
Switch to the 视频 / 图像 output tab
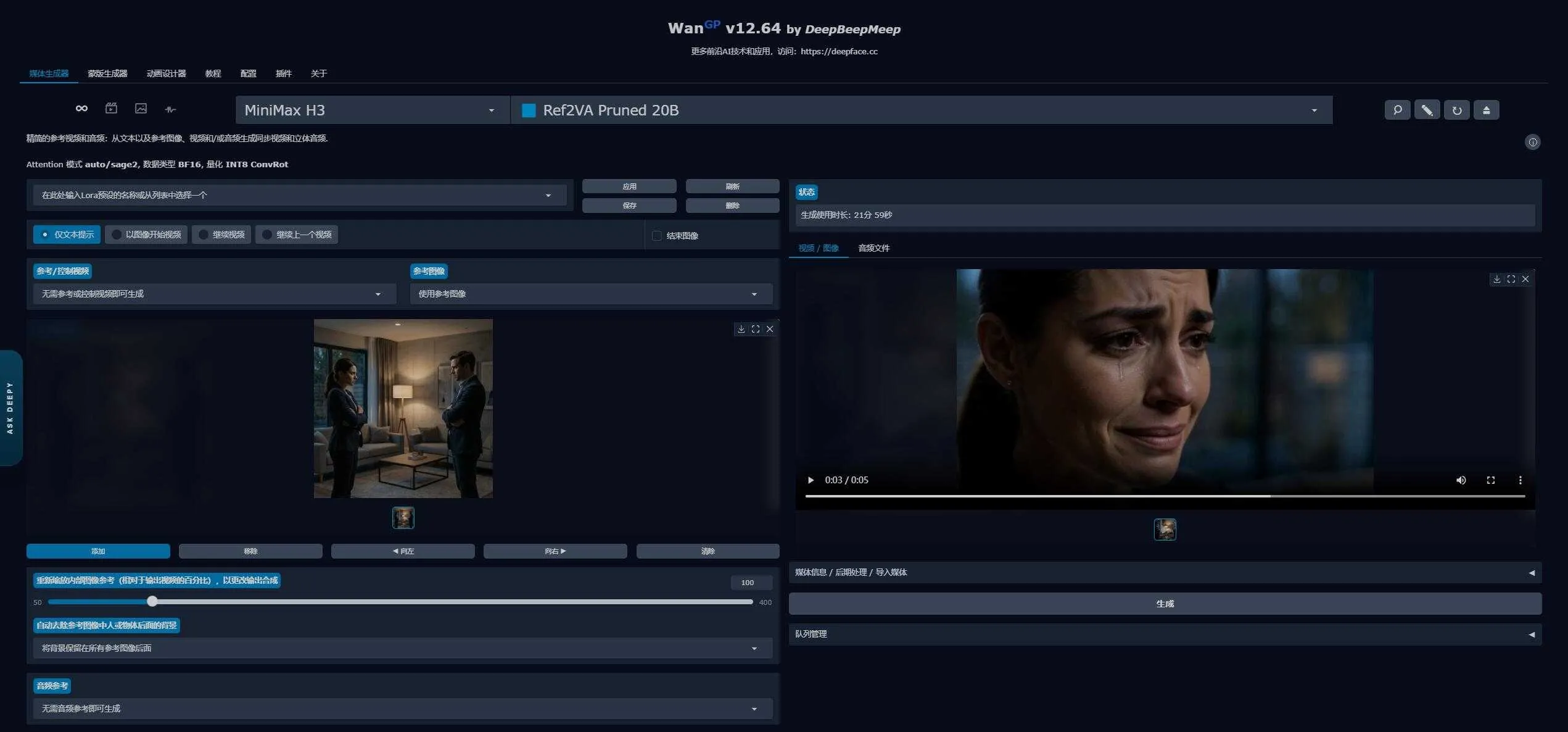[x=819, y=248]
